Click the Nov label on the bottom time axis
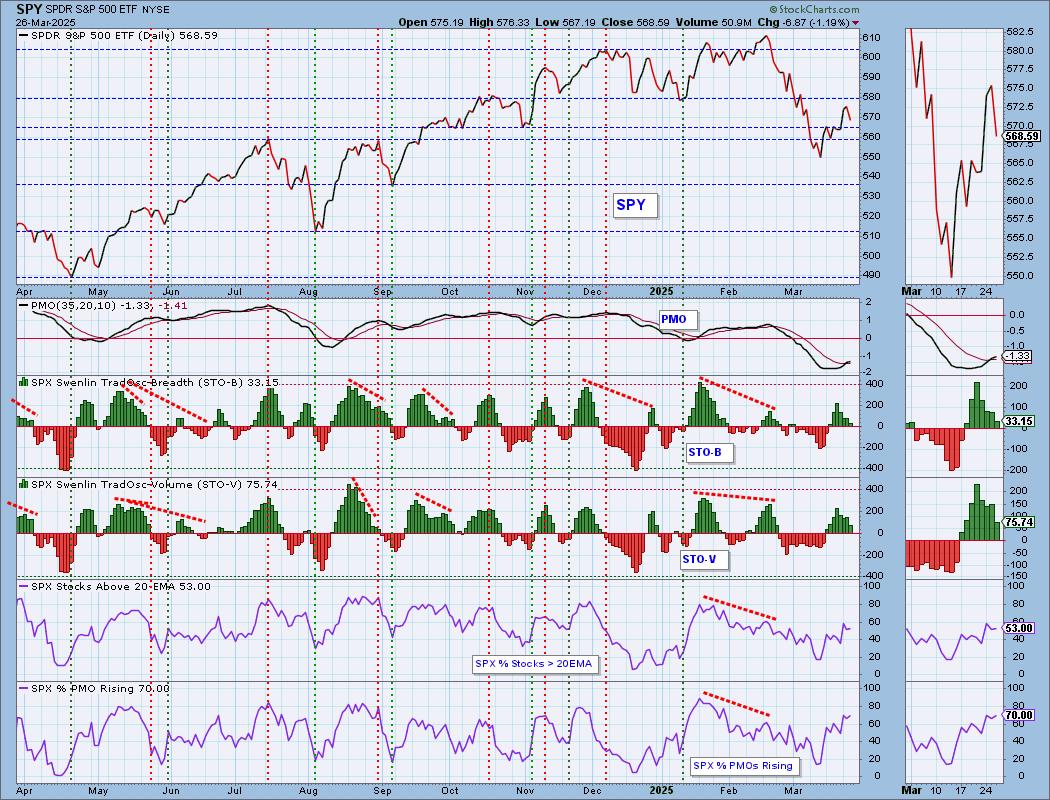This screenshot has width=1050, height=800. (525, 790)
